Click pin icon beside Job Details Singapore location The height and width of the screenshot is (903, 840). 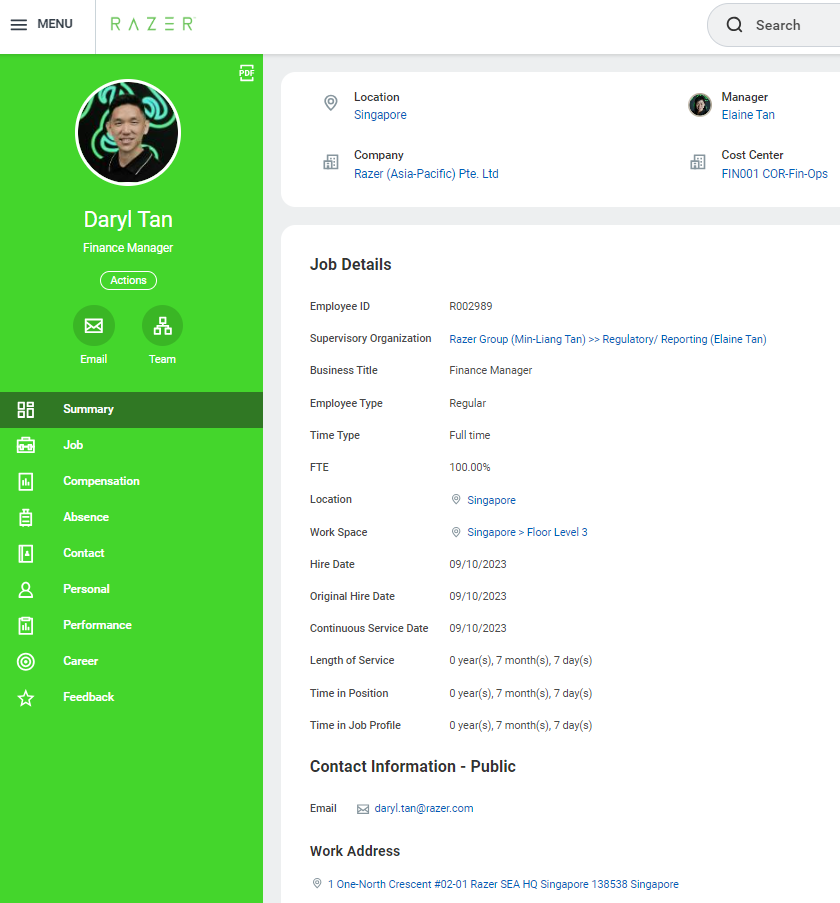pos(456,499)
